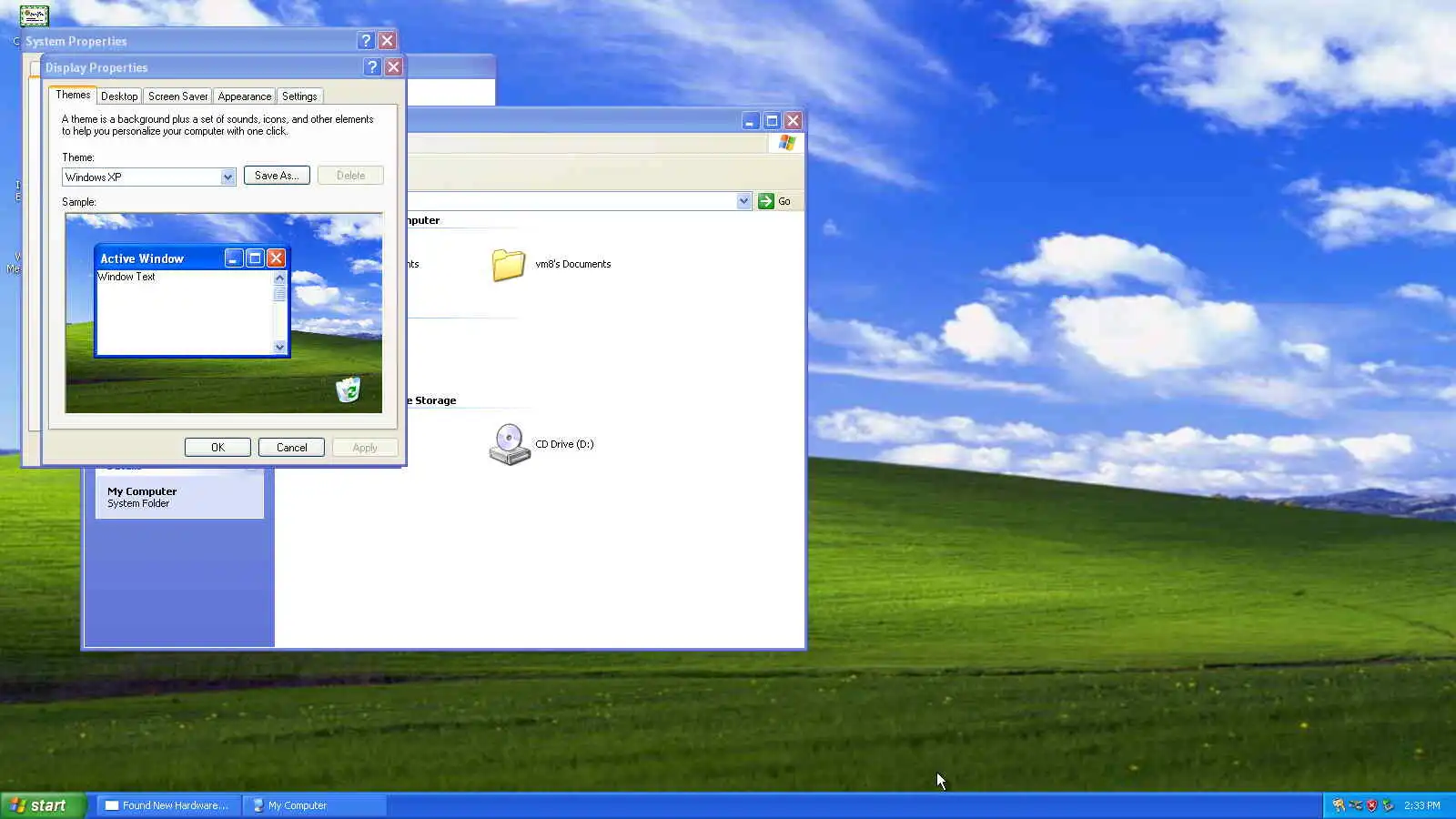The image size is (1456, 819).
Task: Open the desktop icon above System Properties
Action: [x=34, y=15]
